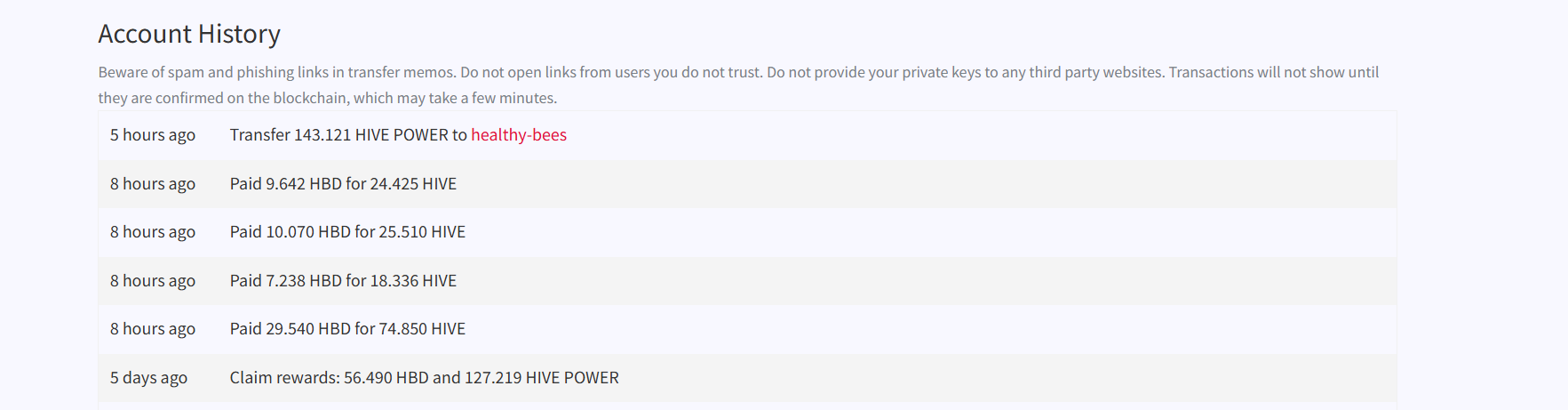The height and width of the screenshot is (410, 1568).
Task: Select the Transfer 143.121 HIVE POWER entry
Action: point(398,135)
